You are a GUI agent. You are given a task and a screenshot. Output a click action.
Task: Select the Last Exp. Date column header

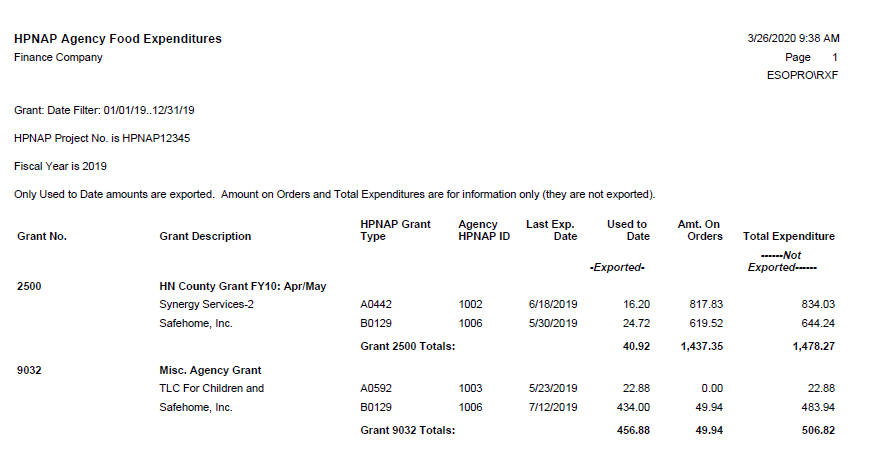552,230
